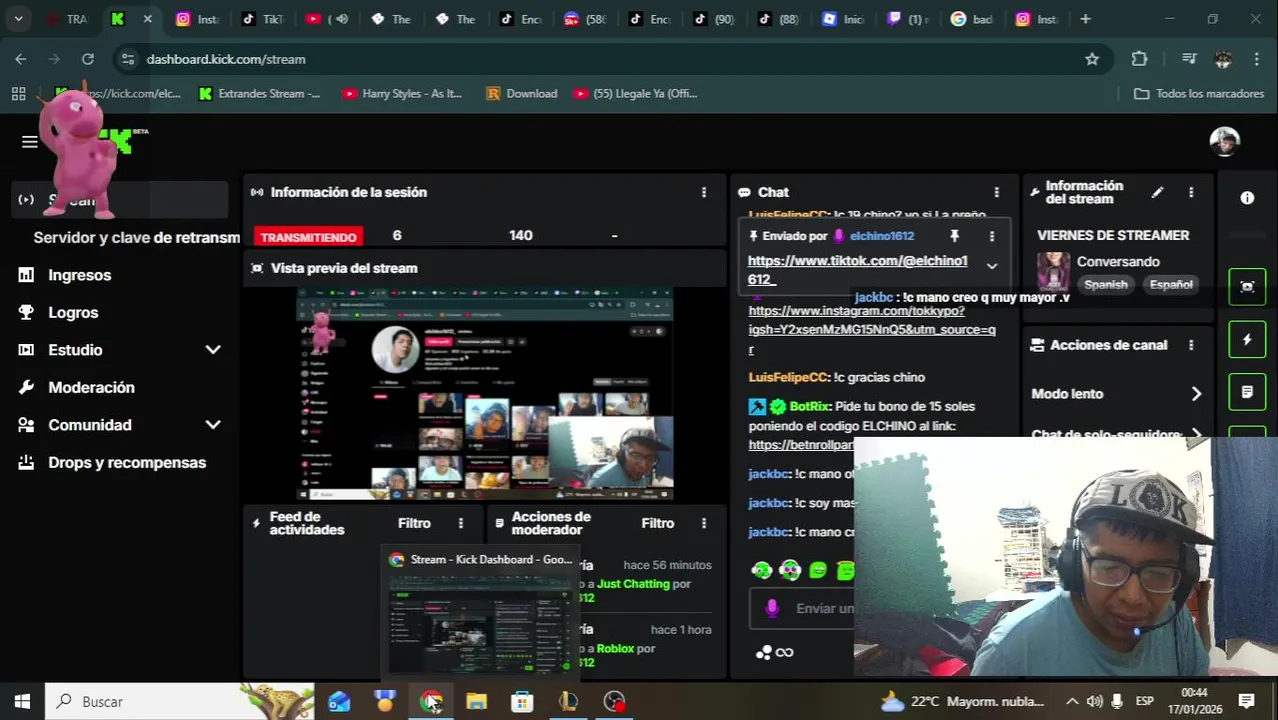Image resolution: width=1278 pixels, height=720 pixels.
Task: Open the profile avatar menu in Kick
Action: point(1224,142)
